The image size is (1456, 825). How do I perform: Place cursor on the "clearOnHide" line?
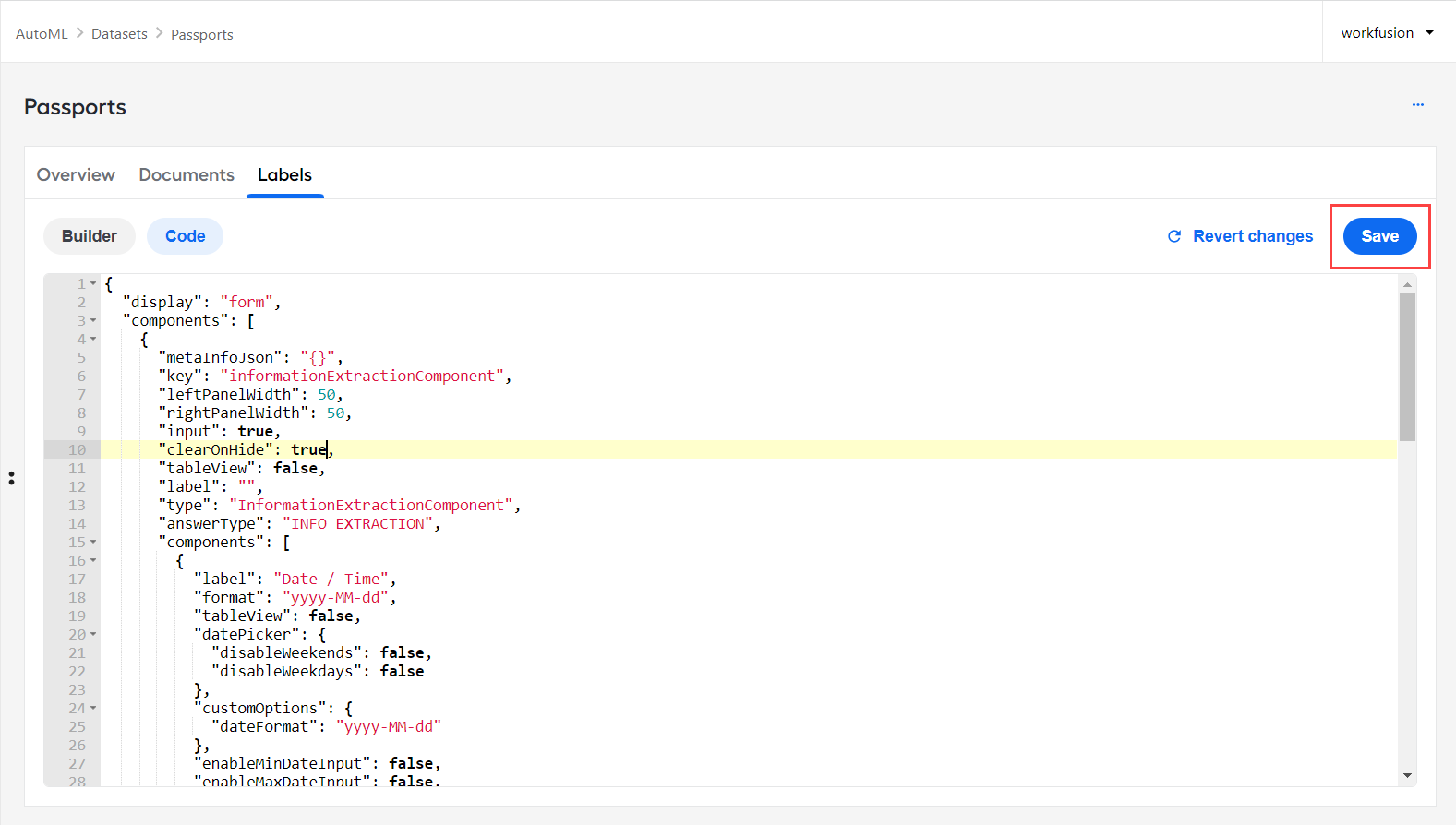pyautogui.click(x=748, y=449)
